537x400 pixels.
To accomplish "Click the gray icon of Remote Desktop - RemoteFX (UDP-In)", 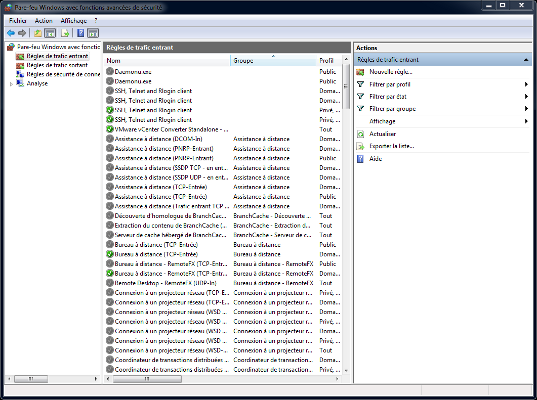I will pos(110,283).
